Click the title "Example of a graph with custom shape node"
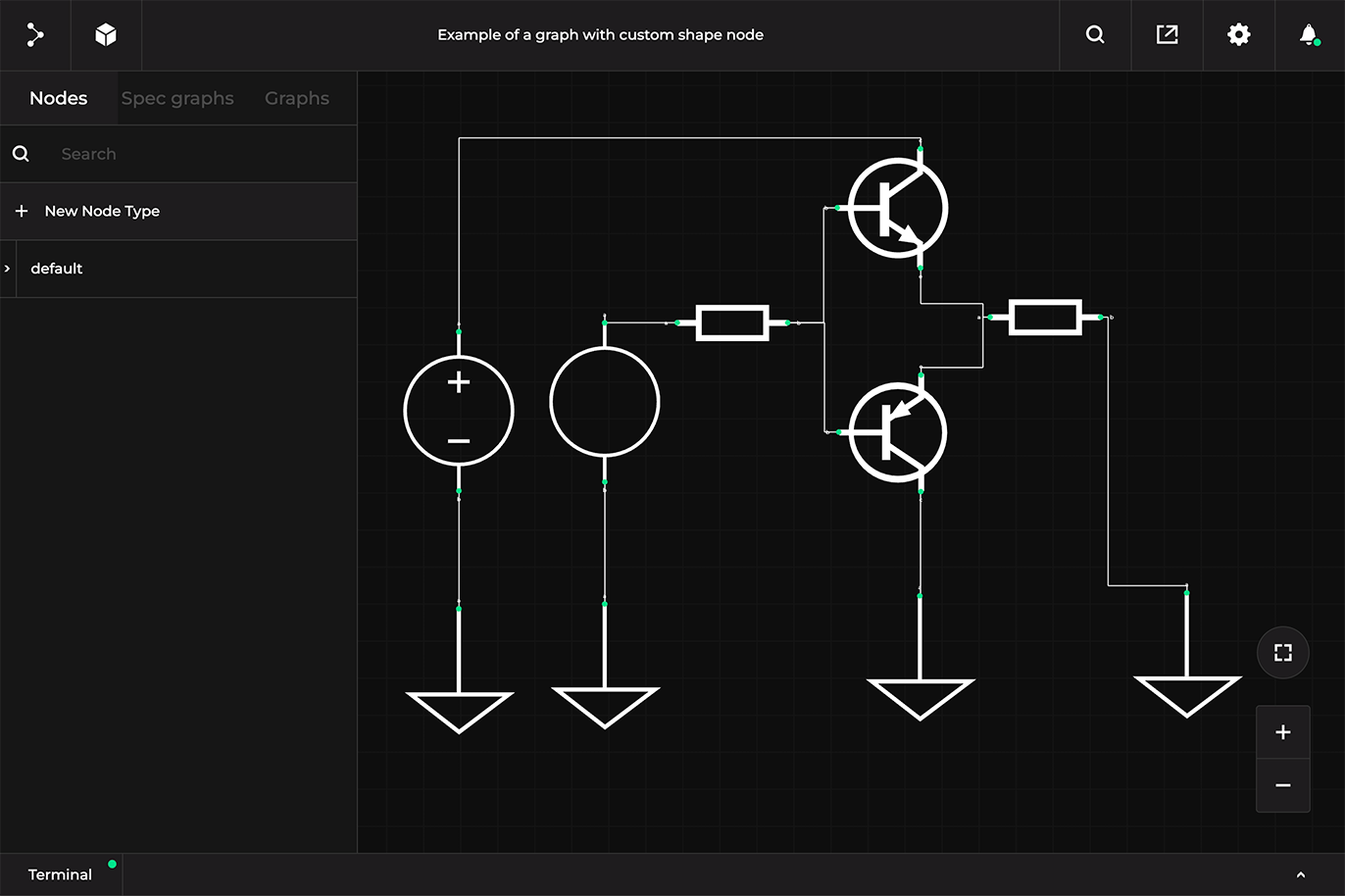Screen dimensions: 1345x896 coord(600,34)
